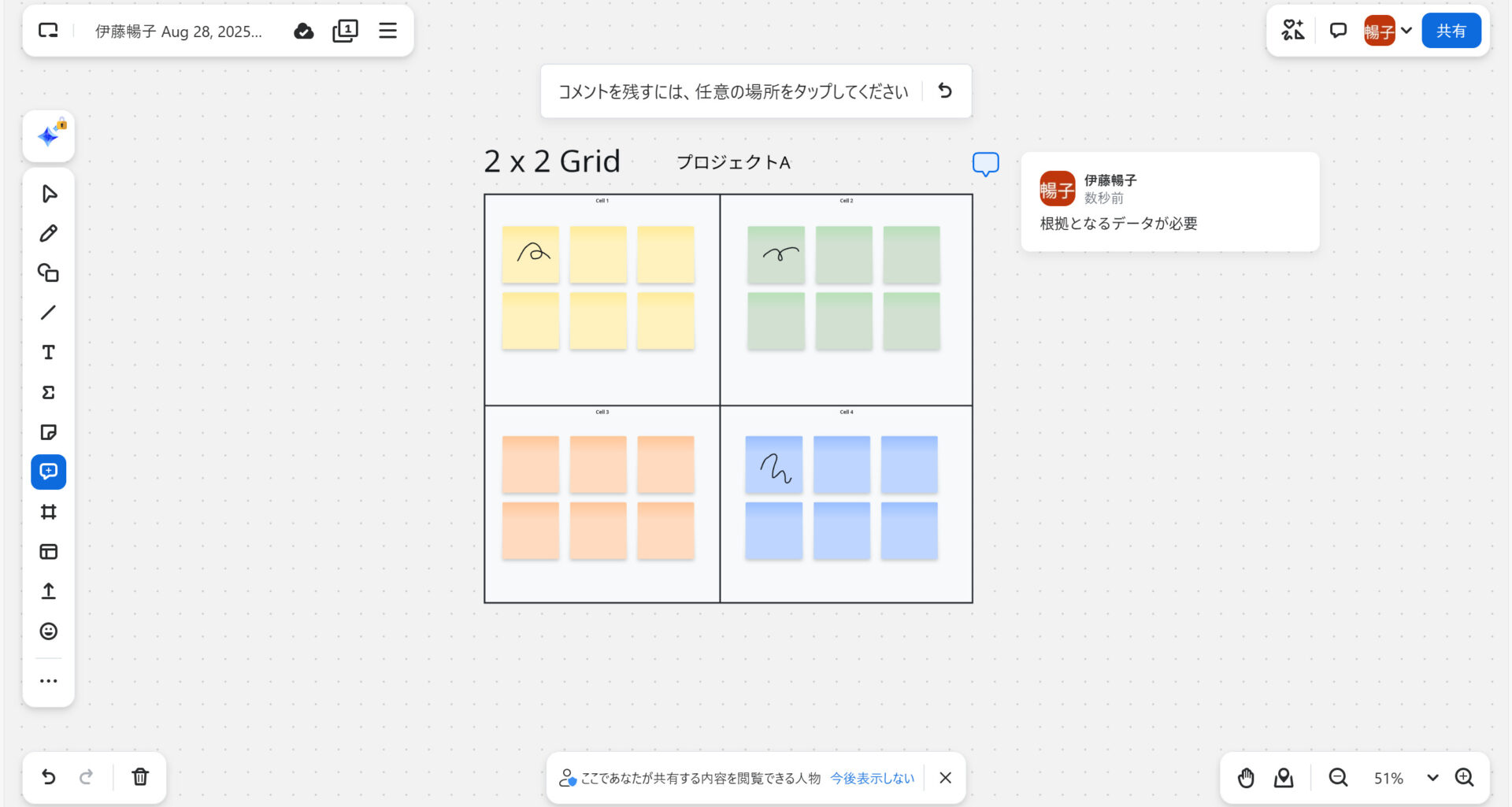1512x807 pixels.
Task: Open the emoji stamp tool
Action: pyautogui.click(x=49, y=631)
